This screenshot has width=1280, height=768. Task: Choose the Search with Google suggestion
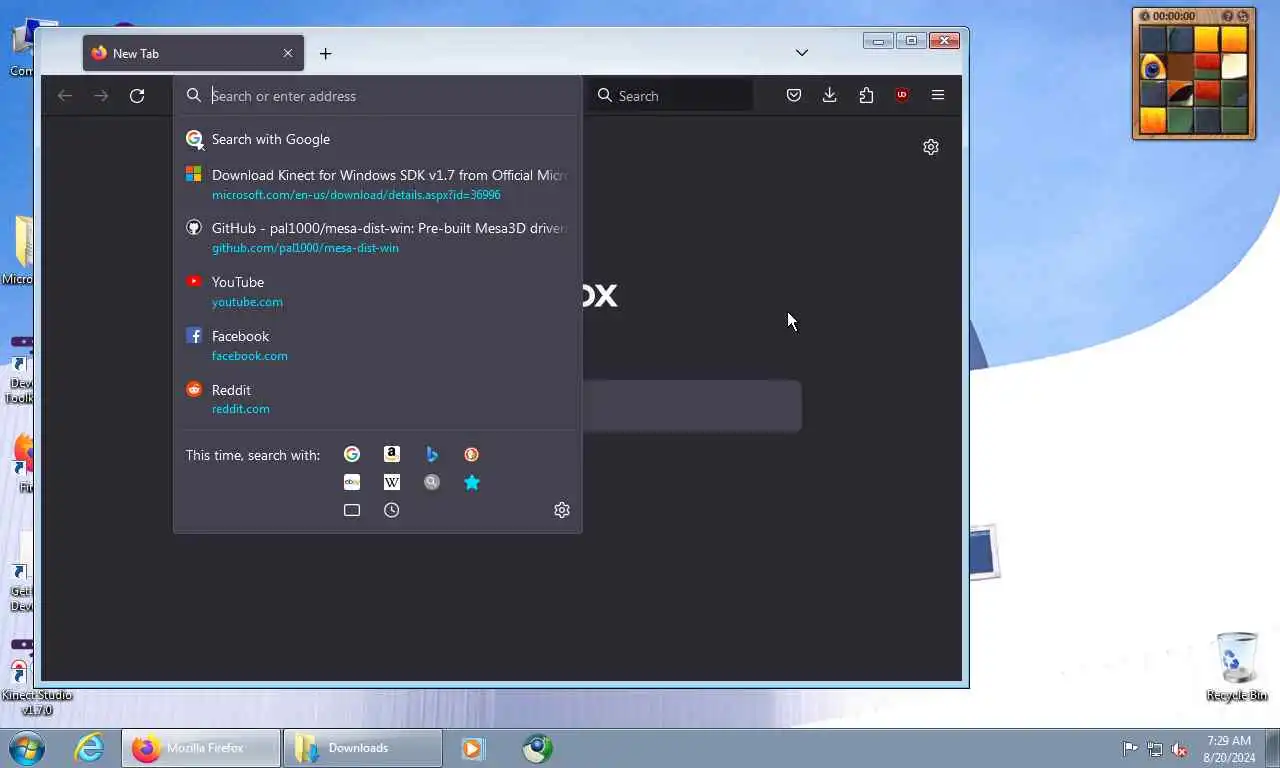point(378,139)
